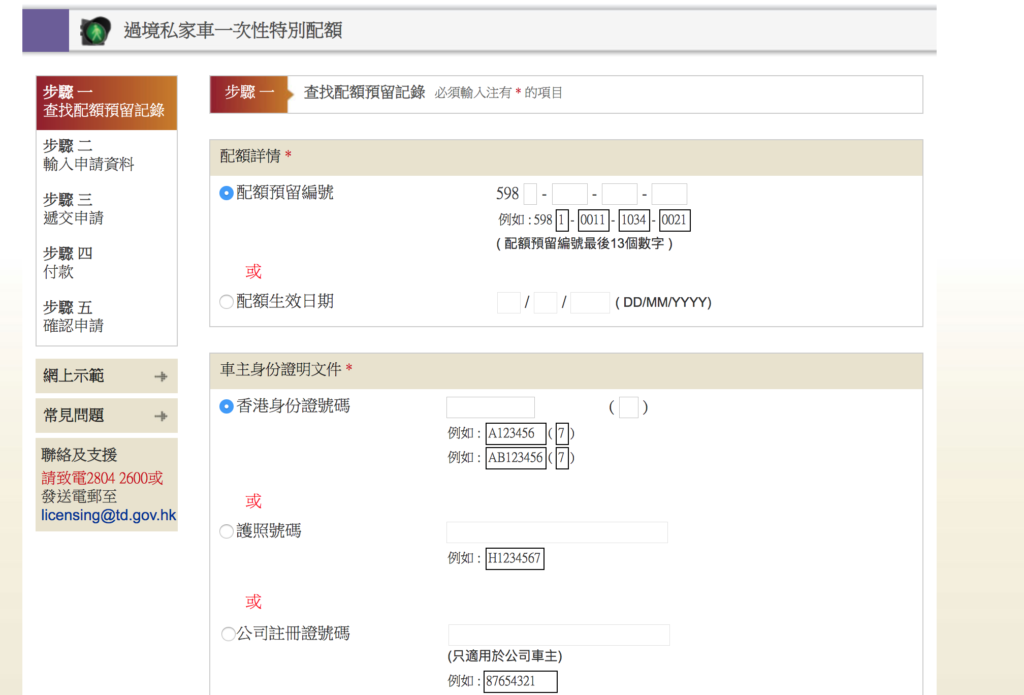This screenshot has height=695, width=1024.
Task: Open the 常見問題 FAQ button
Action: pyautogui.click(x=105, y=416)
